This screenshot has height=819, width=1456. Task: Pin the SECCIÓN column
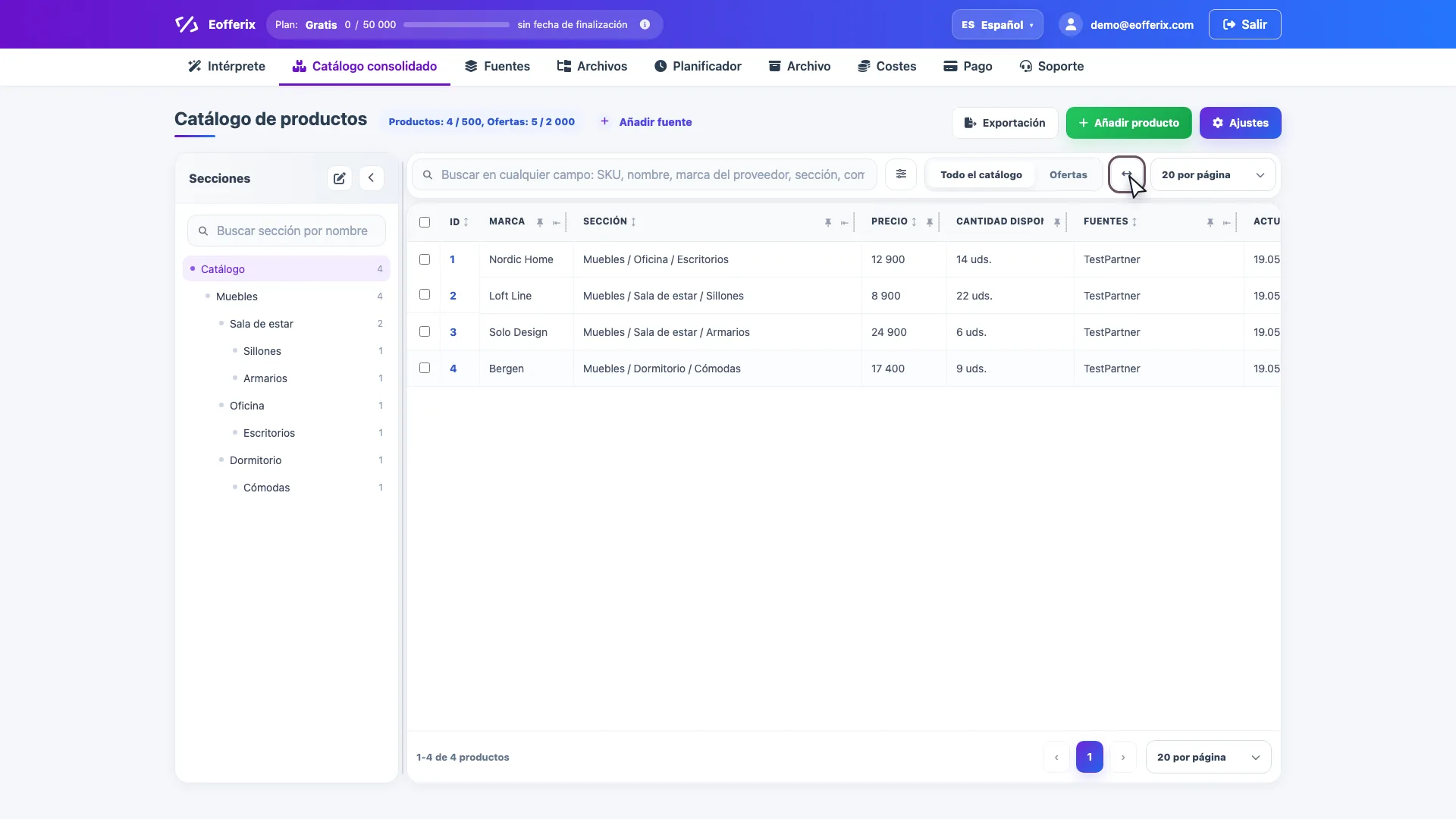pos(828,222)
